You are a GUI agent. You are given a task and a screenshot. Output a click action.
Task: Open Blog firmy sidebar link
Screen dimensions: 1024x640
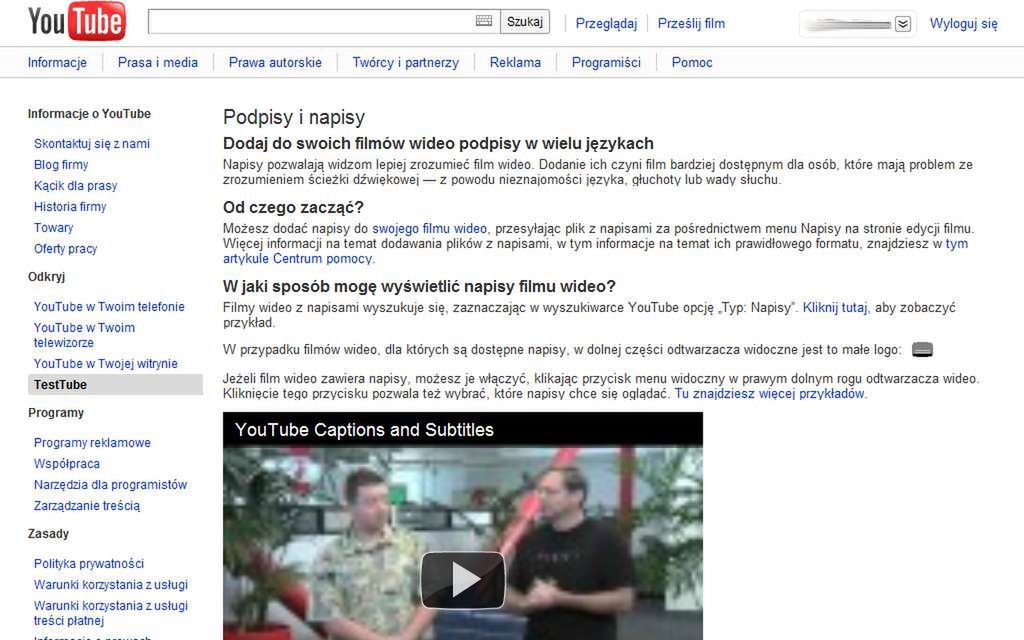coord(61,165)
